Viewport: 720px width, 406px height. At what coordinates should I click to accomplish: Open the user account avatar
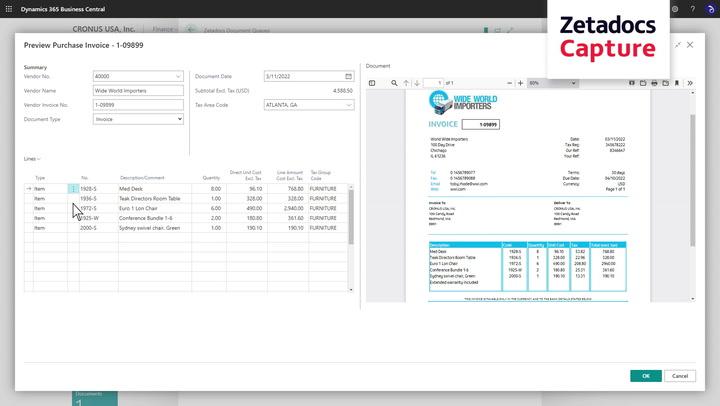tap(710, 9)
